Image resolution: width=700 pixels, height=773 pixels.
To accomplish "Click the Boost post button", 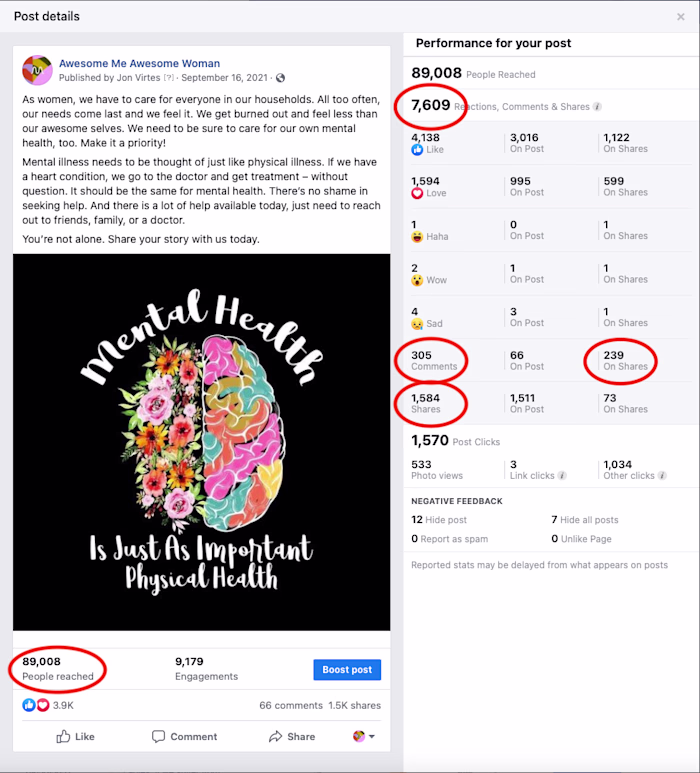I will tap(347, 669).
